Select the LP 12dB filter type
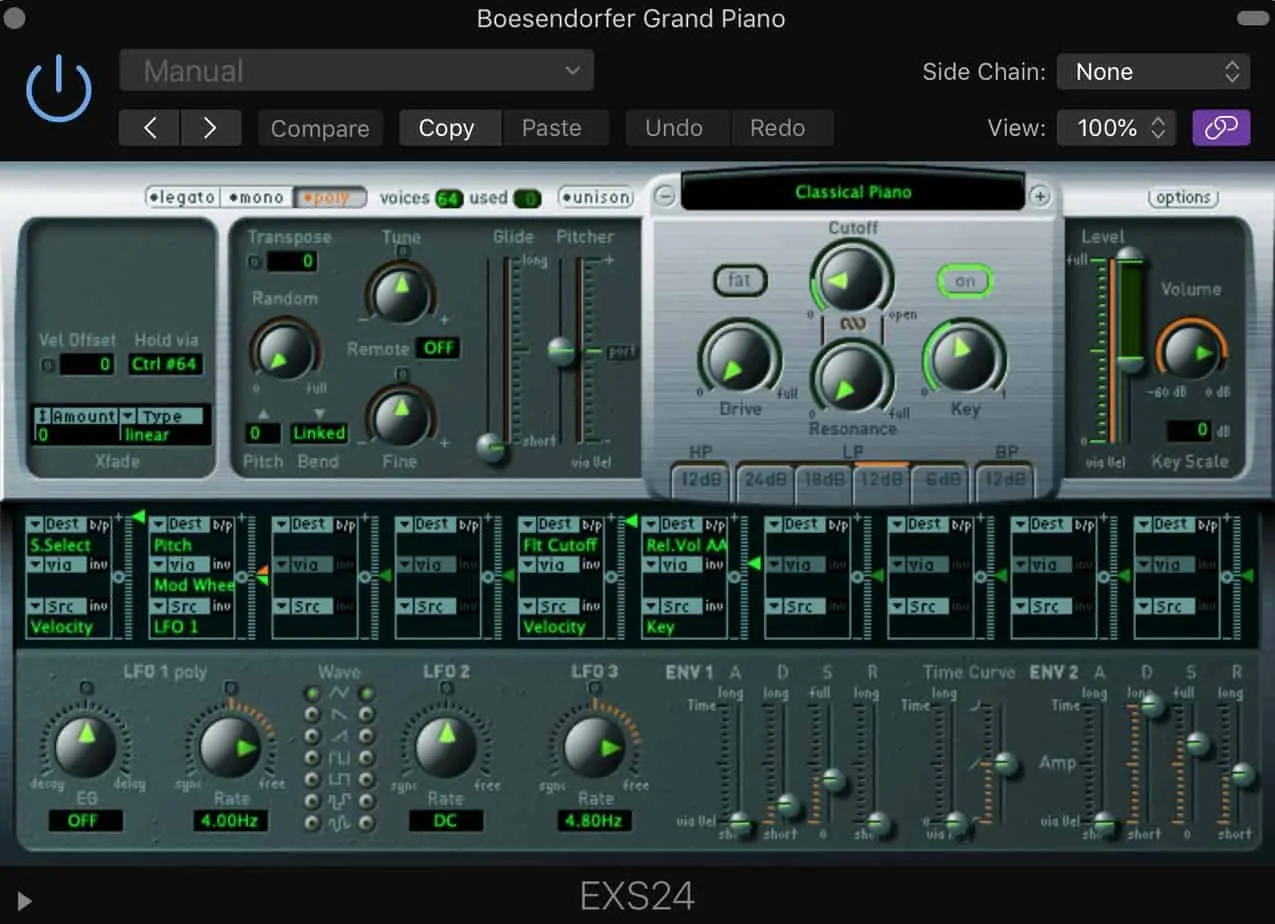 (x=882, y=479)
